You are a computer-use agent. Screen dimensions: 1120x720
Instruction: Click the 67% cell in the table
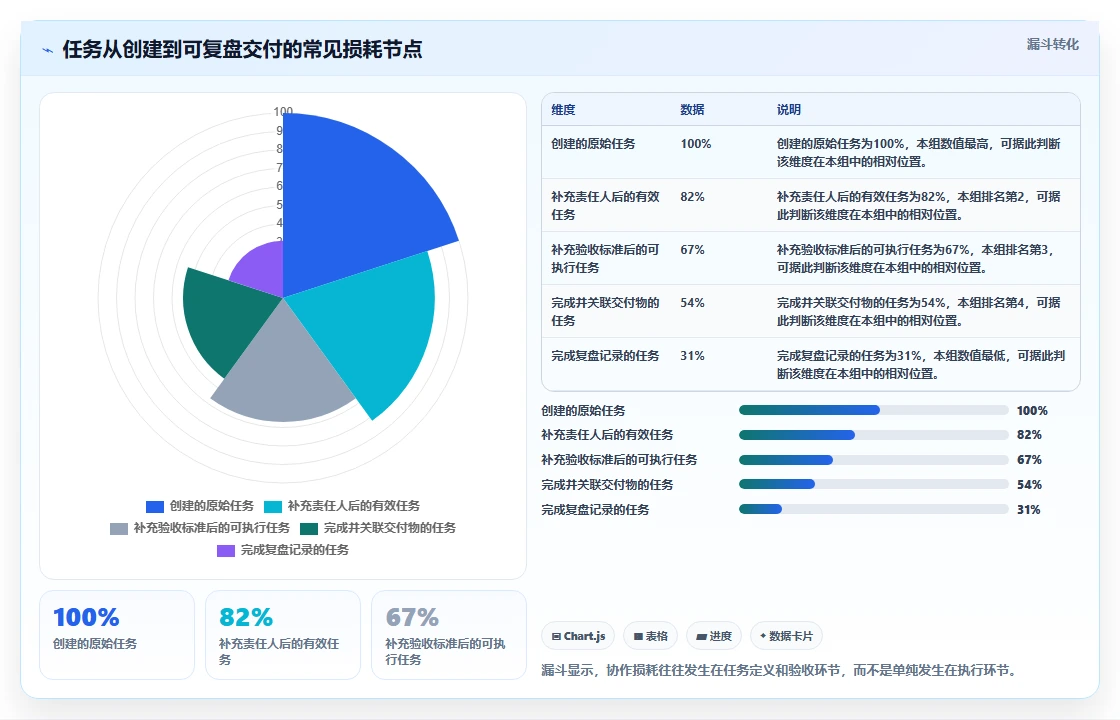(x=692, y=249)
